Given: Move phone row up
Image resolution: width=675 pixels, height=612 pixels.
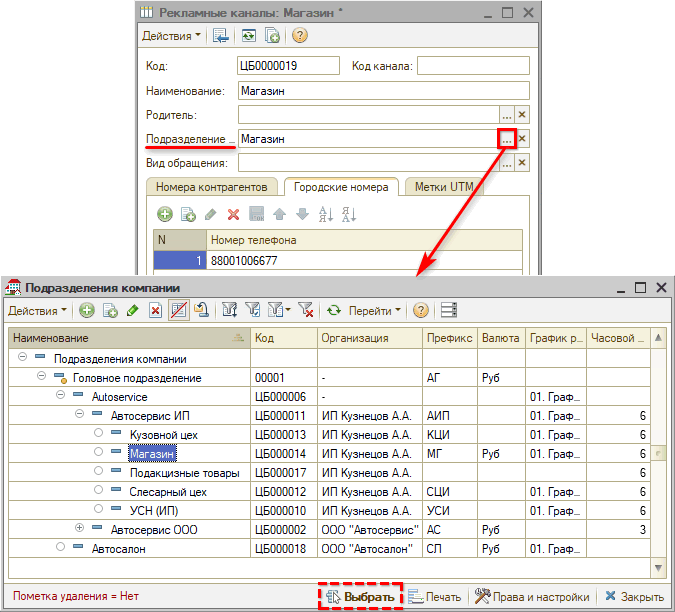Looking at the screenshot, I should click(x=279, y=214).
